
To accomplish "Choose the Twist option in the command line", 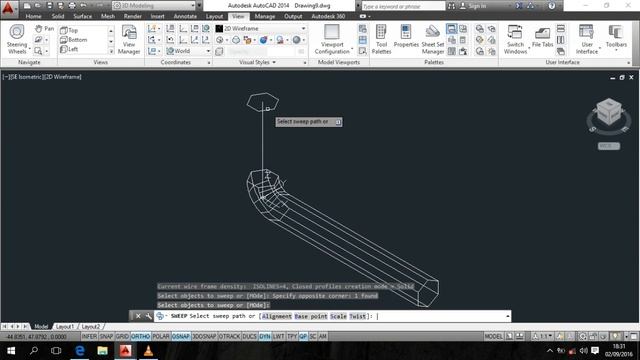I will tap(358, 316).
